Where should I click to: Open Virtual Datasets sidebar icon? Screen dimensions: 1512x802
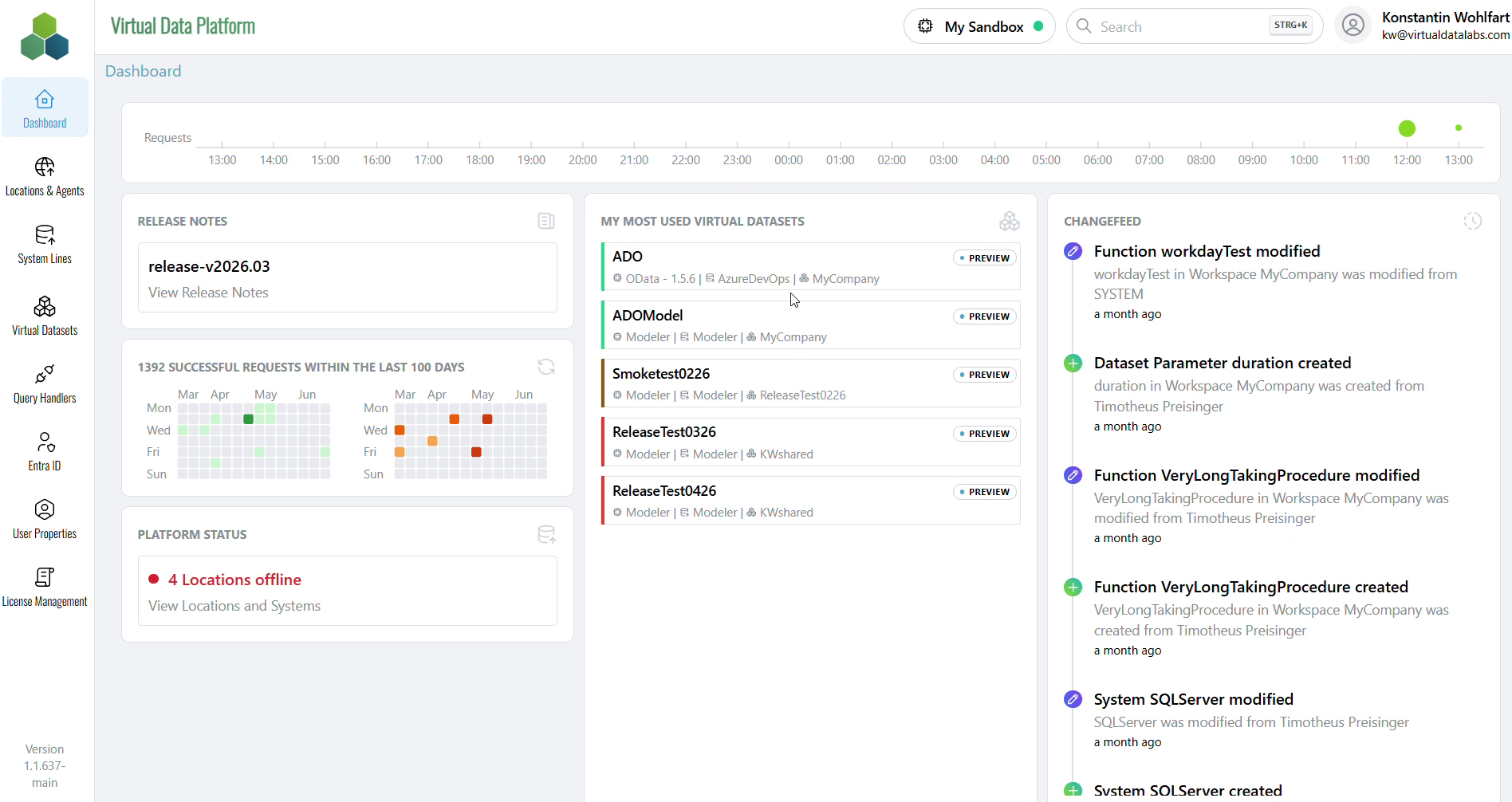(45, 306)
